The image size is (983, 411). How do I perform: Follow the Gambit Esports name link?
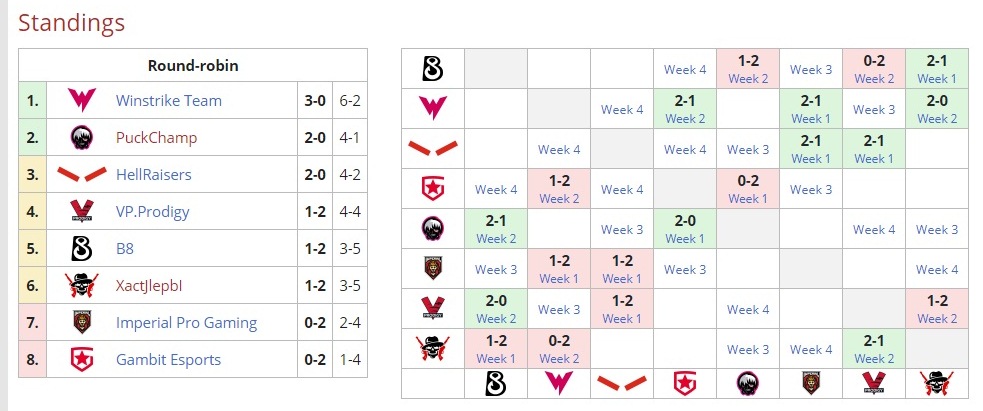coord(168,360)
